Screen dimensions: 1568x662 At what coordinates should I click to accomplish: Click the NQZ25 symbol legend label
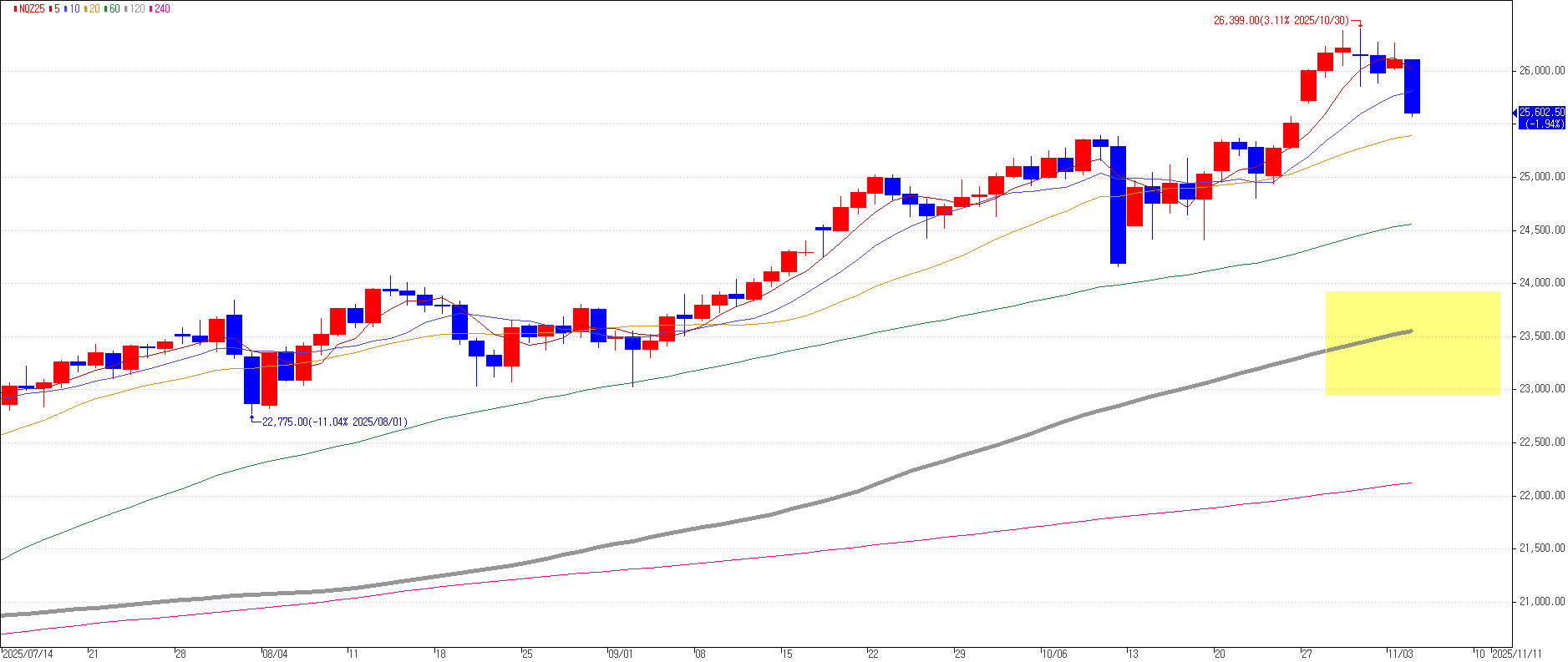pyautogui.click(x=31, y=9)
